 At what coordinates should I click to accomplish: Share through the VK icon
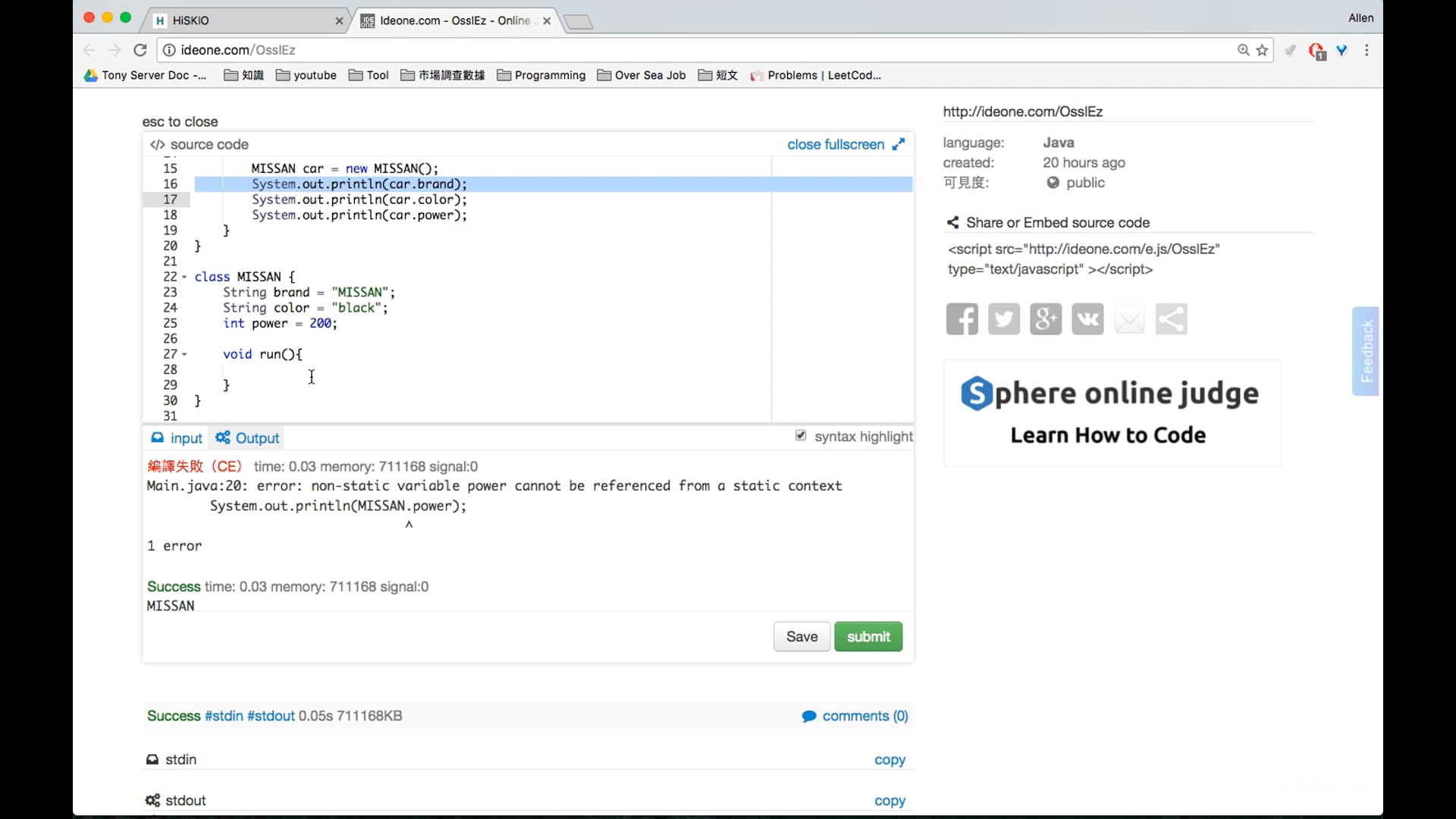tap(1087, 319)
